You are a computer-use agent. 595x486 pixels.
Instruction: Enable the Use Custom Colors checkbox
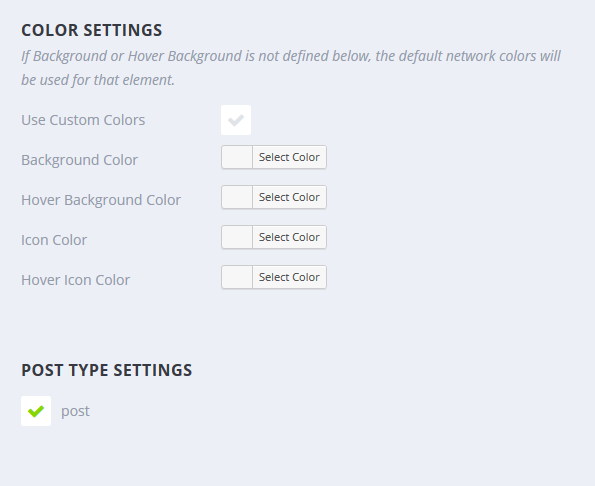(x=236, y=120)
